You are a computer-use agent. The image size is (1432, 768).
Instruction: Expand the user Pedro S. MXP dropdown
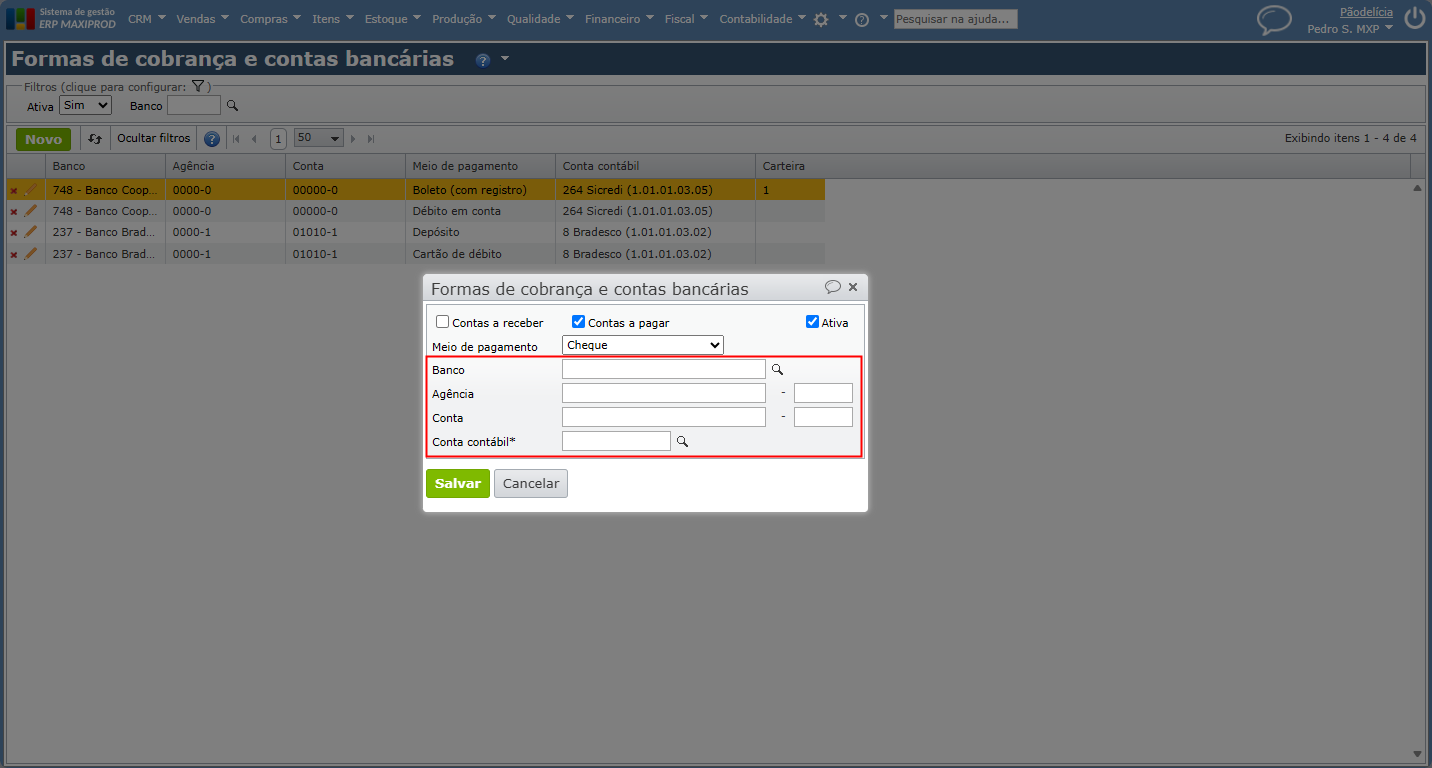[1389, 29]
